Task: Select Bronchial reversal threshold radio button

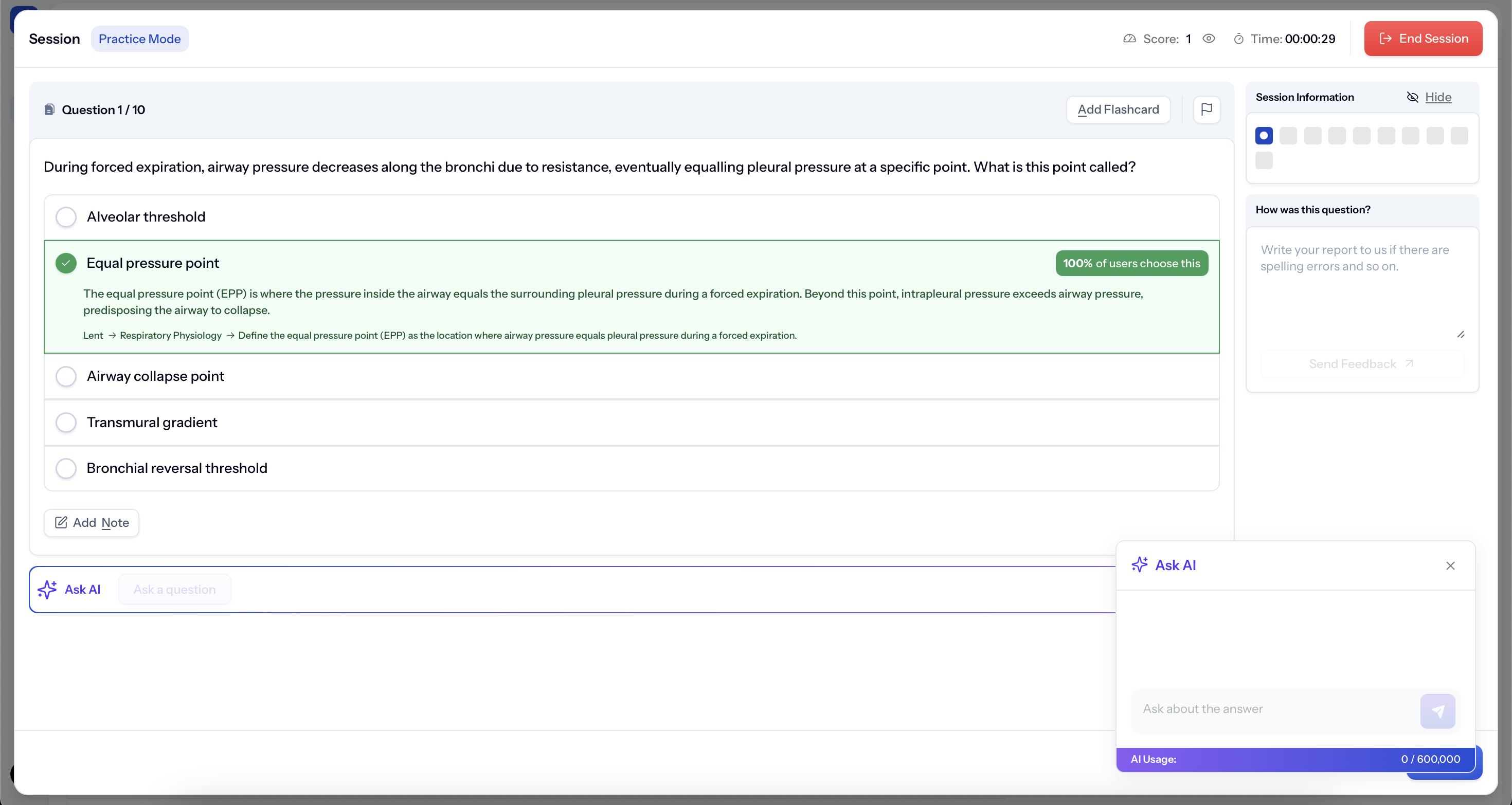Action: point(66,468)
